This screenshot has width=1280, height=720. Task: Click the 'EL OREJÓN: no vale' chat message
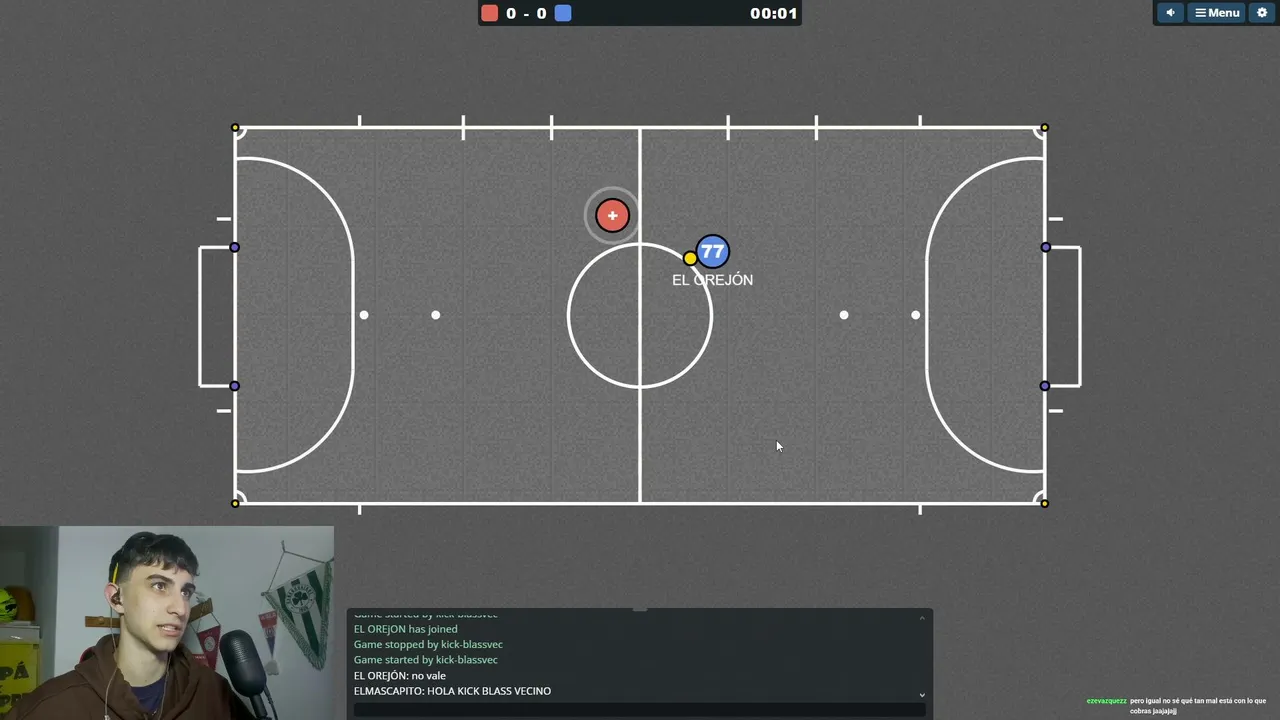pyautogui.click(x=400, y=675)
